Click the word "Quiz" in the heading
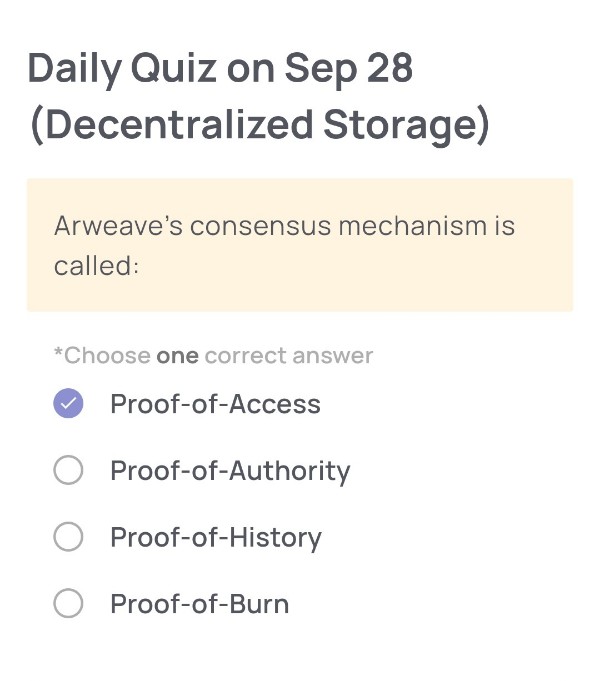 pos(170,68)
